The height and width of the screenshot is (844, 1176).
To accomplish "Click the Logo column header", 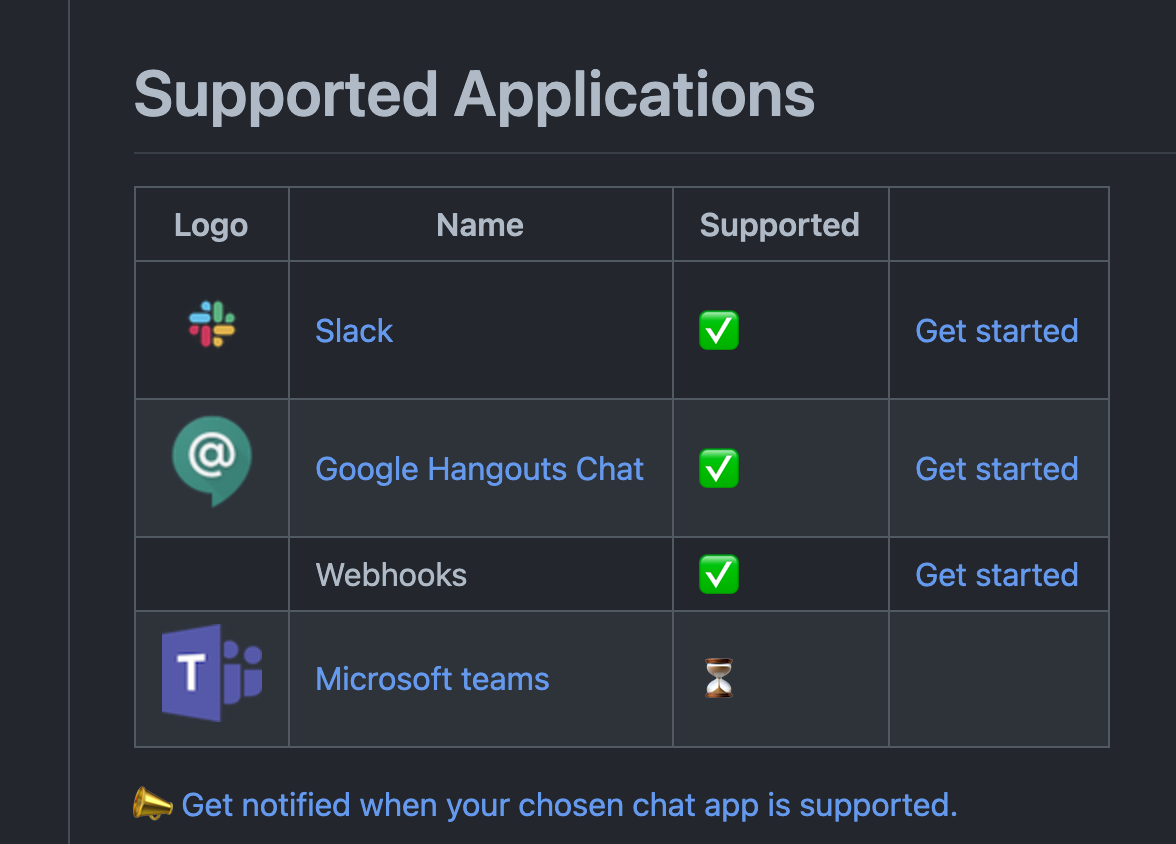I will (211, 225).
